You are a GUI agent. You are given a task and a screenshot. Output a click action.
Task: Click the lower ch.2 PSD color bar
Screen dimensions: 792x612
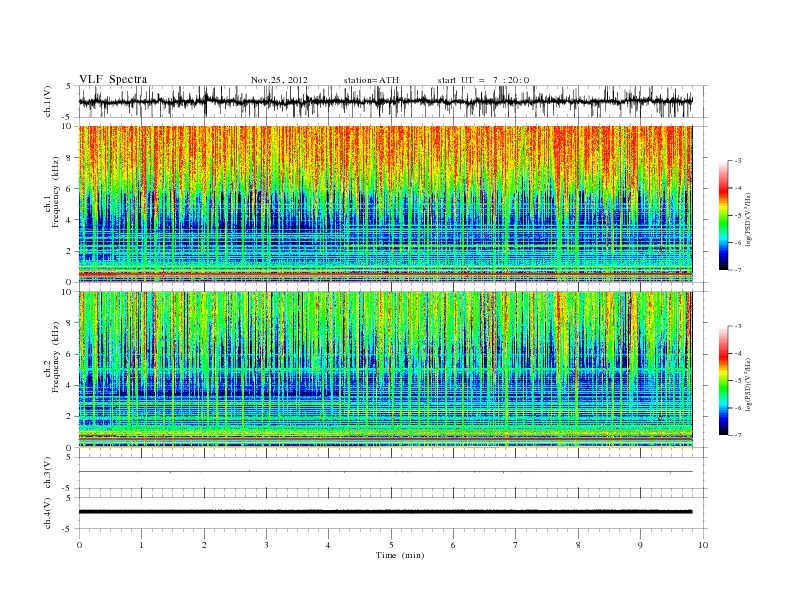(723, 381)
